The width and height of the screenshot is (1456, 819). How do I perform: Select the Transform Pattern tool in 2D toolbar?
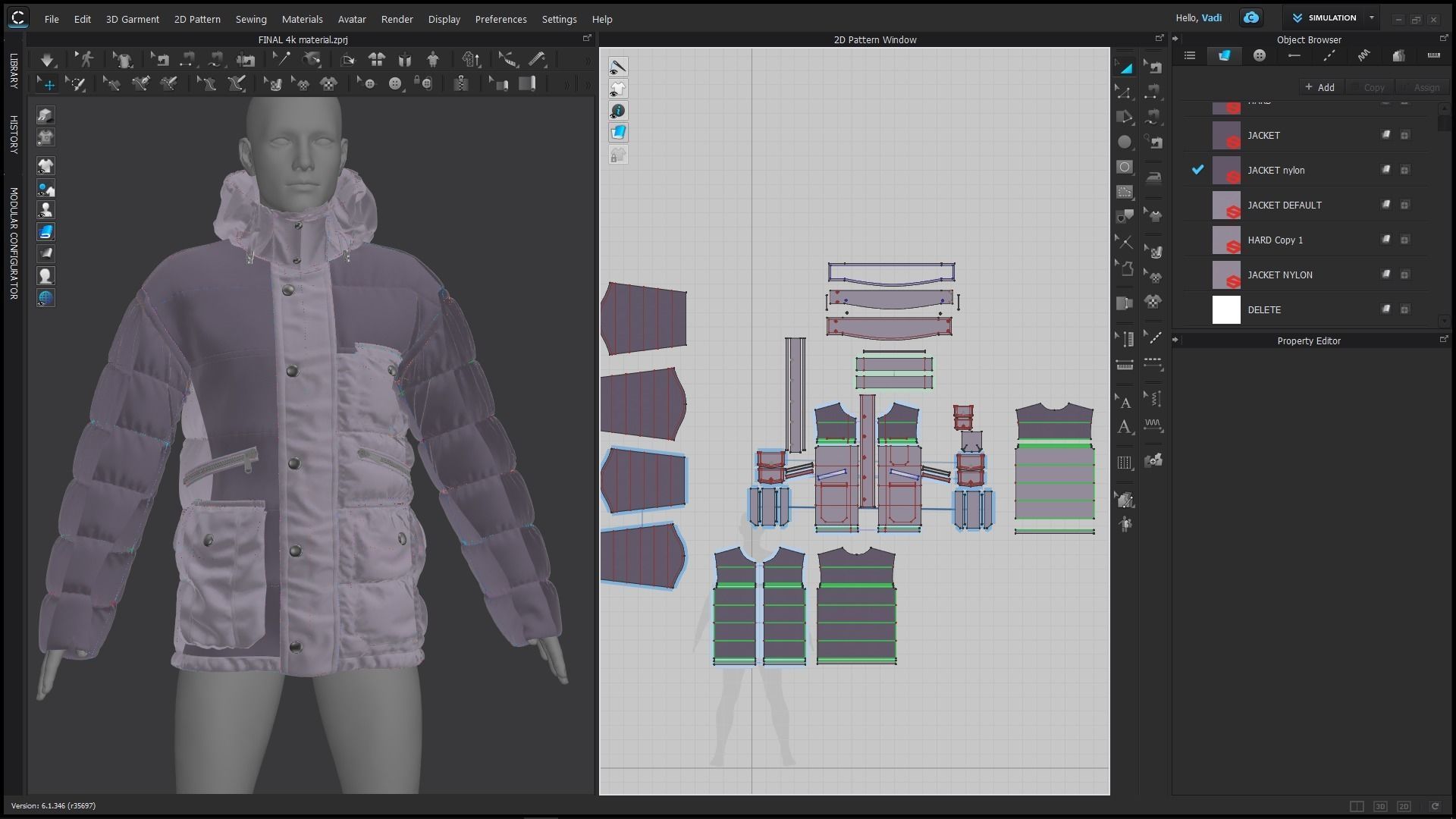pos(1125,67)
